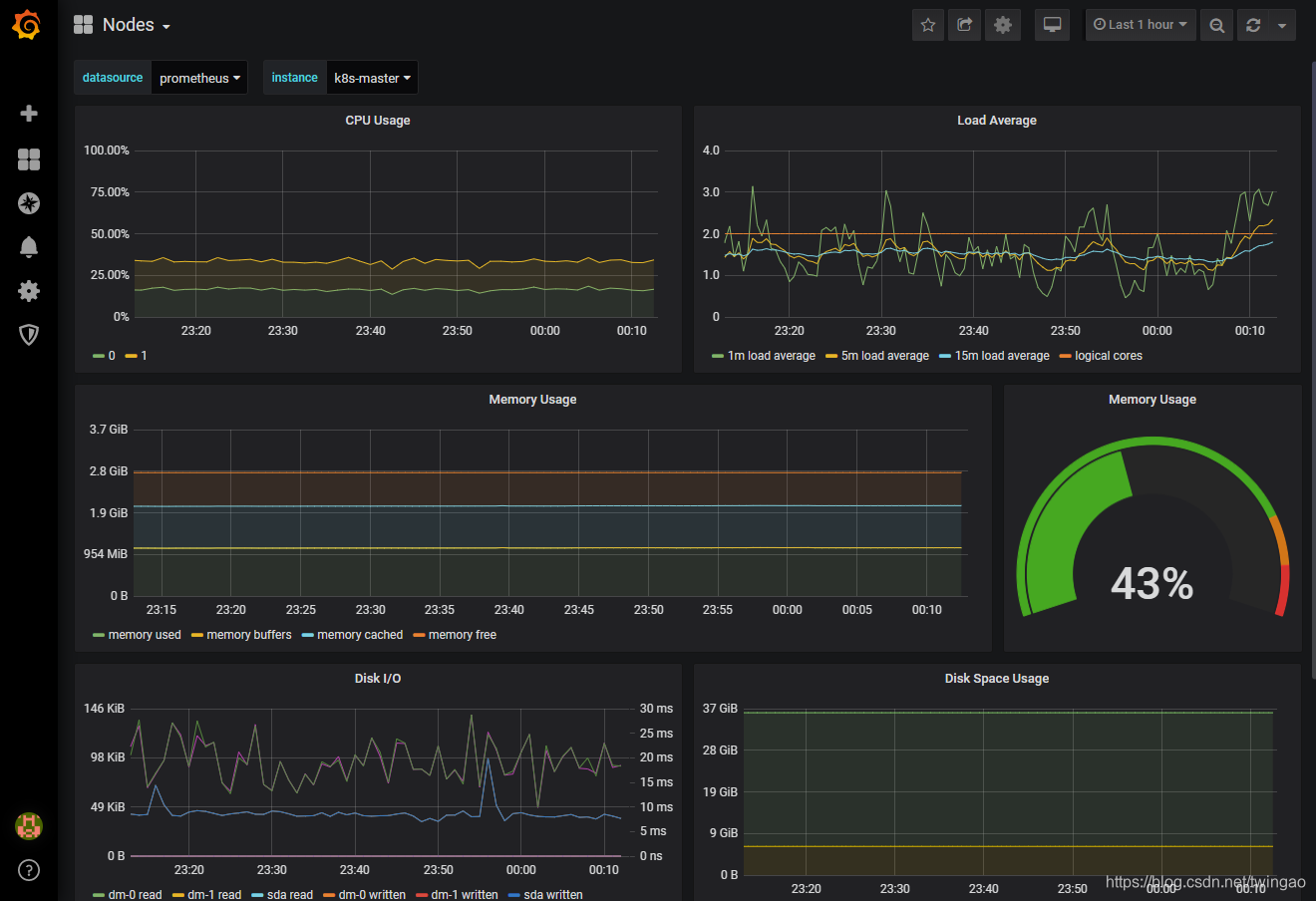Click the page vertical scrollbar
The image size is (1316, 901).
point(1312,369)
